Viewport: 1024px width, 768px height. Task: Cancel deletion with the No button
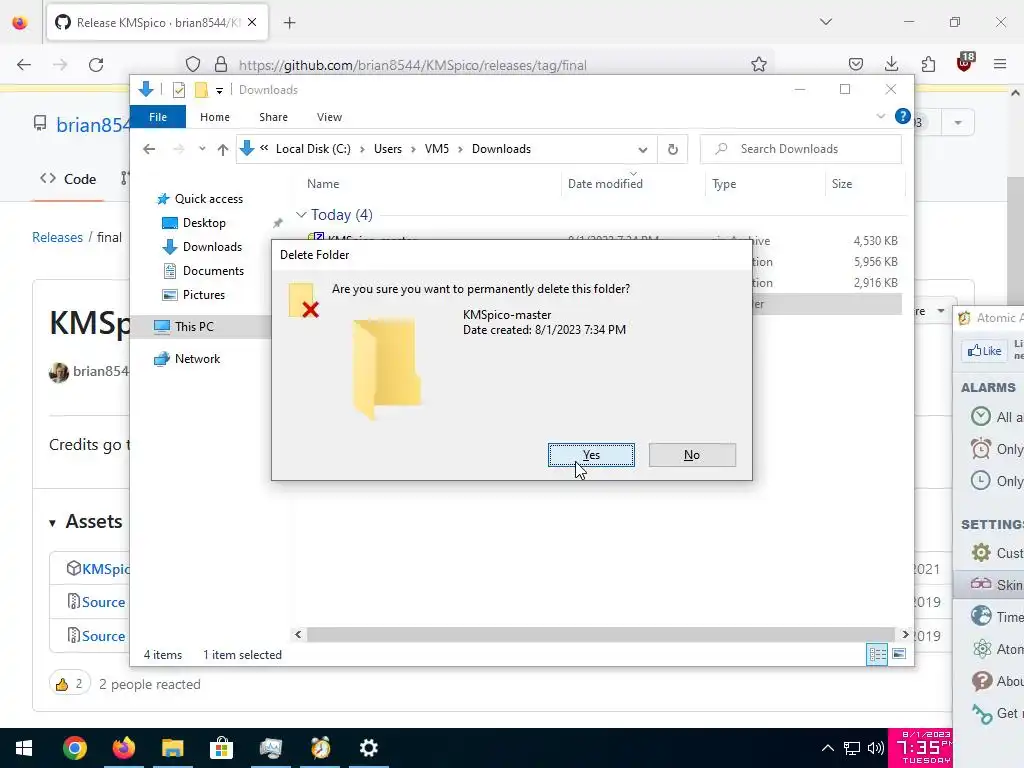coord(692,455)
